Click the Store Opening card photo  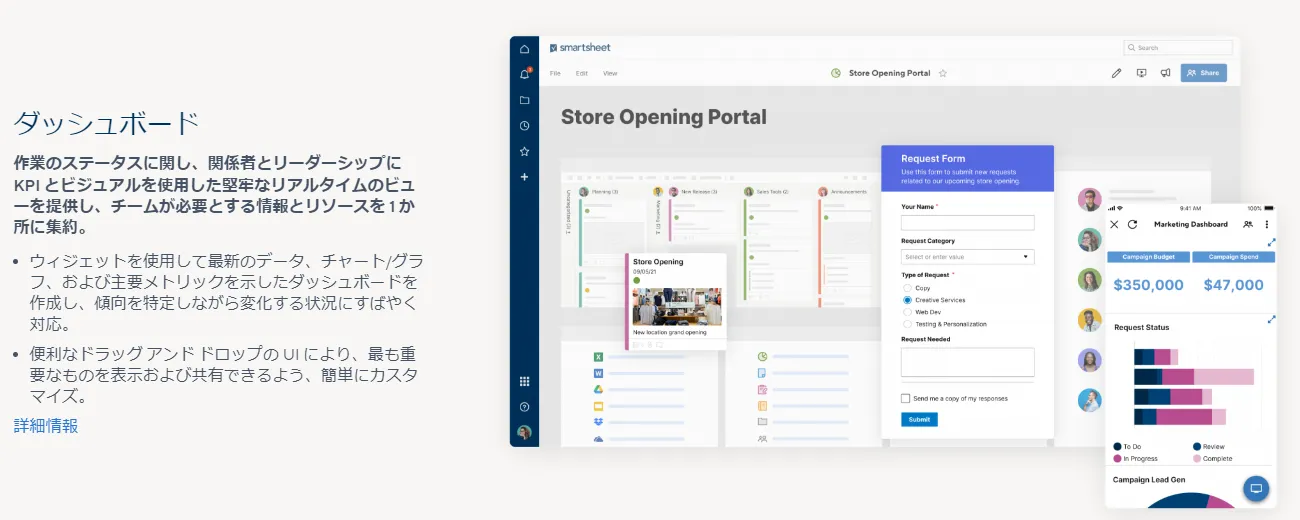[677, 307]
